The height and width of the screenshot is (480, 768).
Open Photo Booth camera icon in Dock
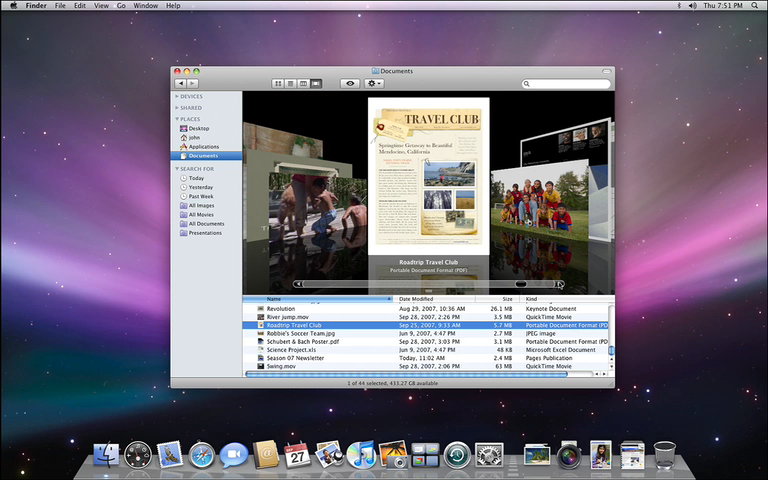click(569, 456)
